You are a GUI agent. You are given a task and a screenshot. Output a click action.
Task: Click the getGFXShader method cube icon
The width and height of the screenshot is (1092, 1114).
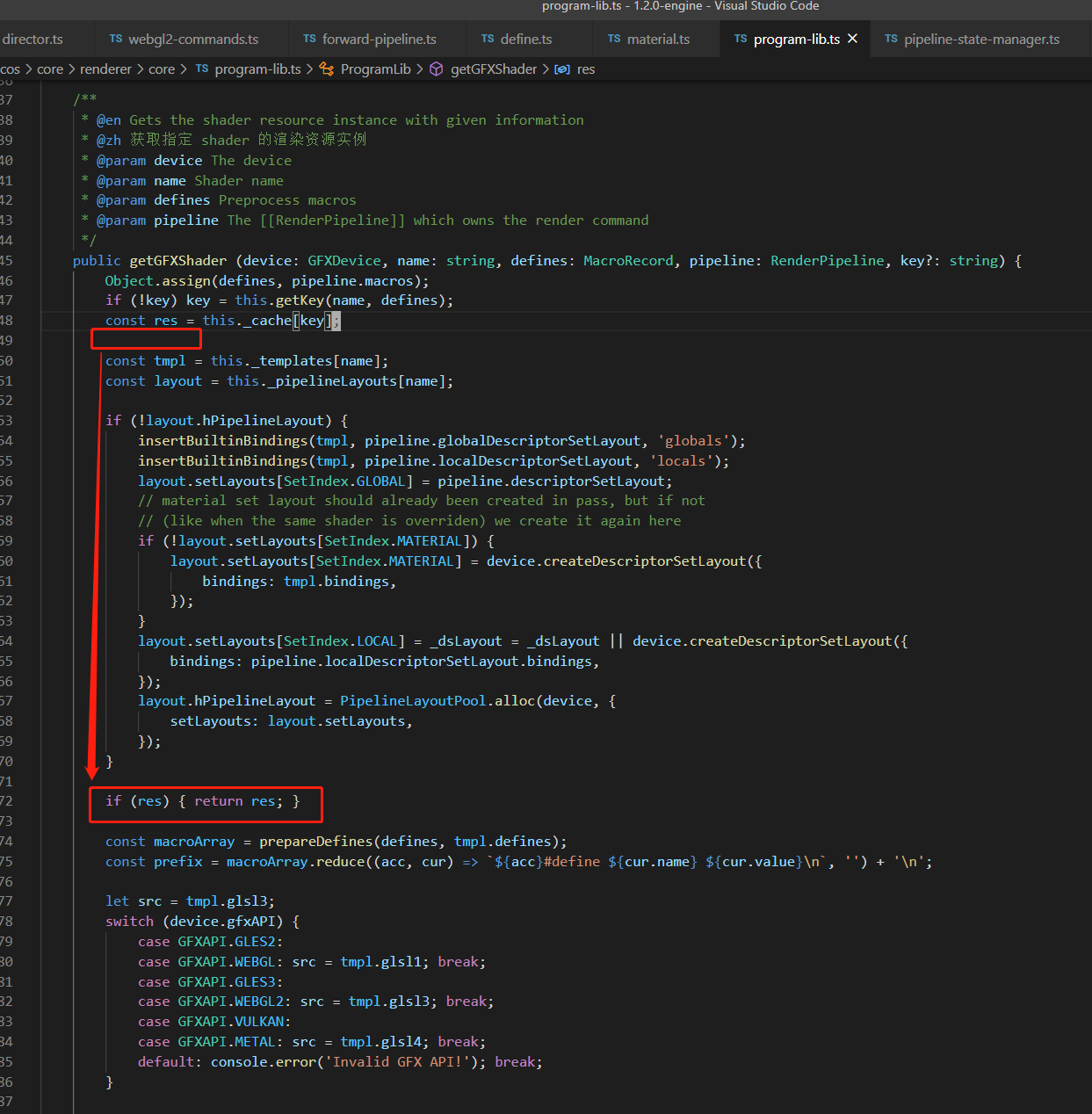tap(437, 69)
